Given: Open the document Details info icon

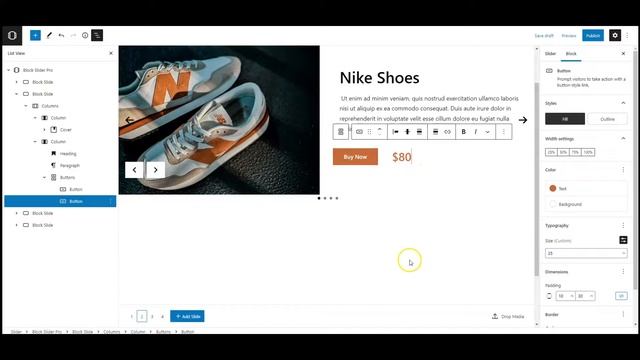Looking at the screenshot, I should 85,36.
